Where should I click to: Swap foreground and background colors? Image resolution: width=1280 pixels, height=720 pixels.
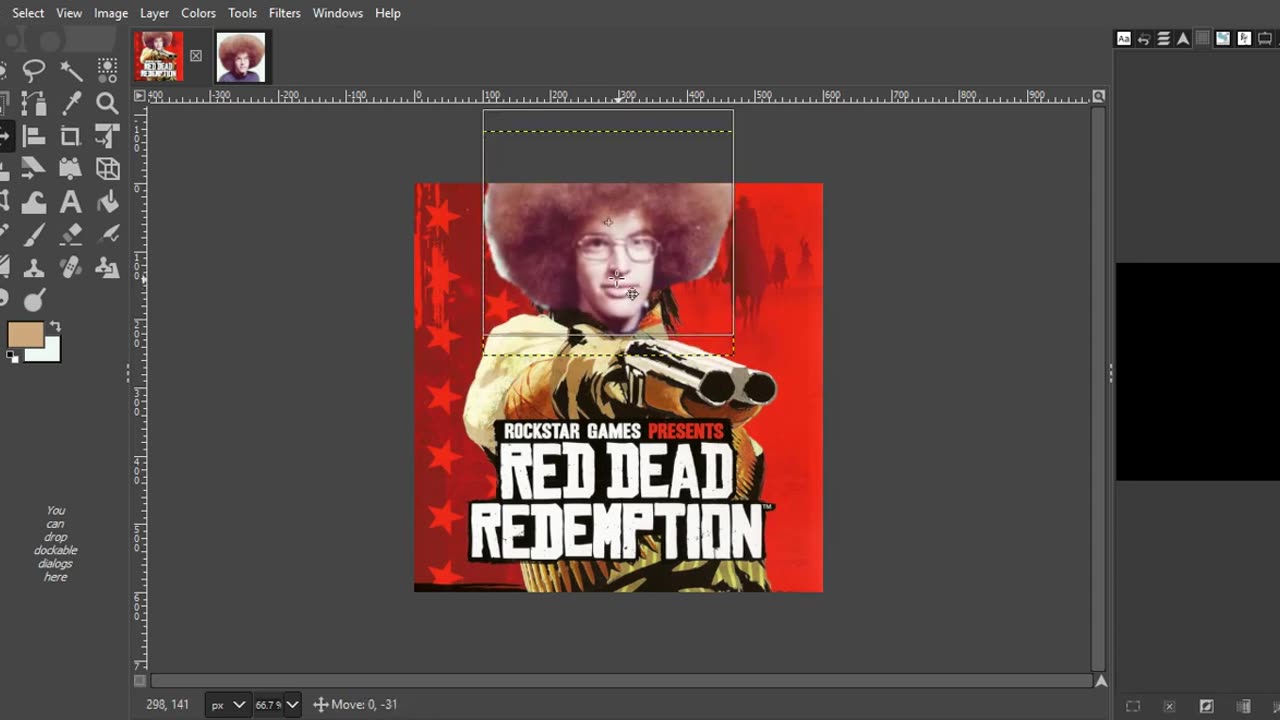click(55, 326)
